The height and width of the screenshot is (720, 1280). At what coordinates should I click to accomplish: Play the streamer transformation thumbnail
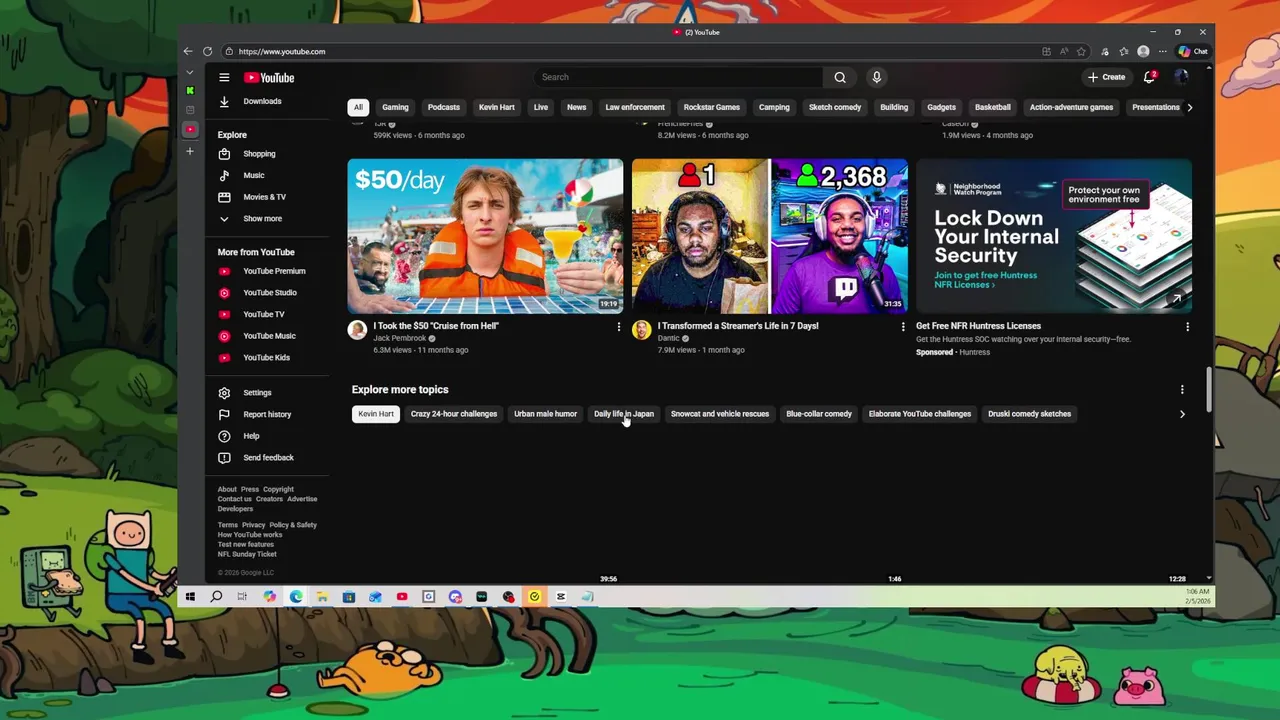tap(770, 236)
